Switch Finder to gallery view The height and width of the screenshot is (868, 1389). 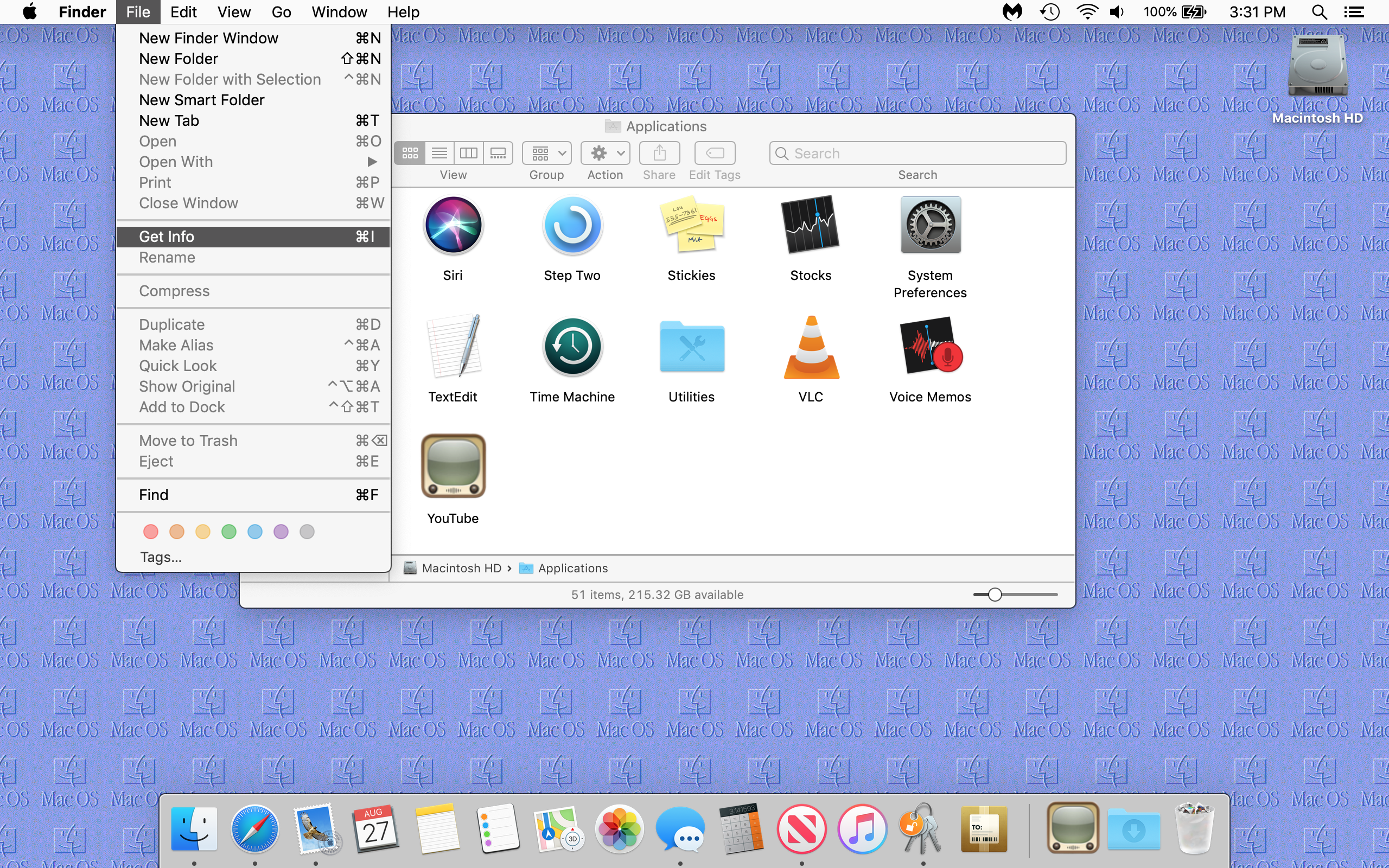tap(498, 154)
